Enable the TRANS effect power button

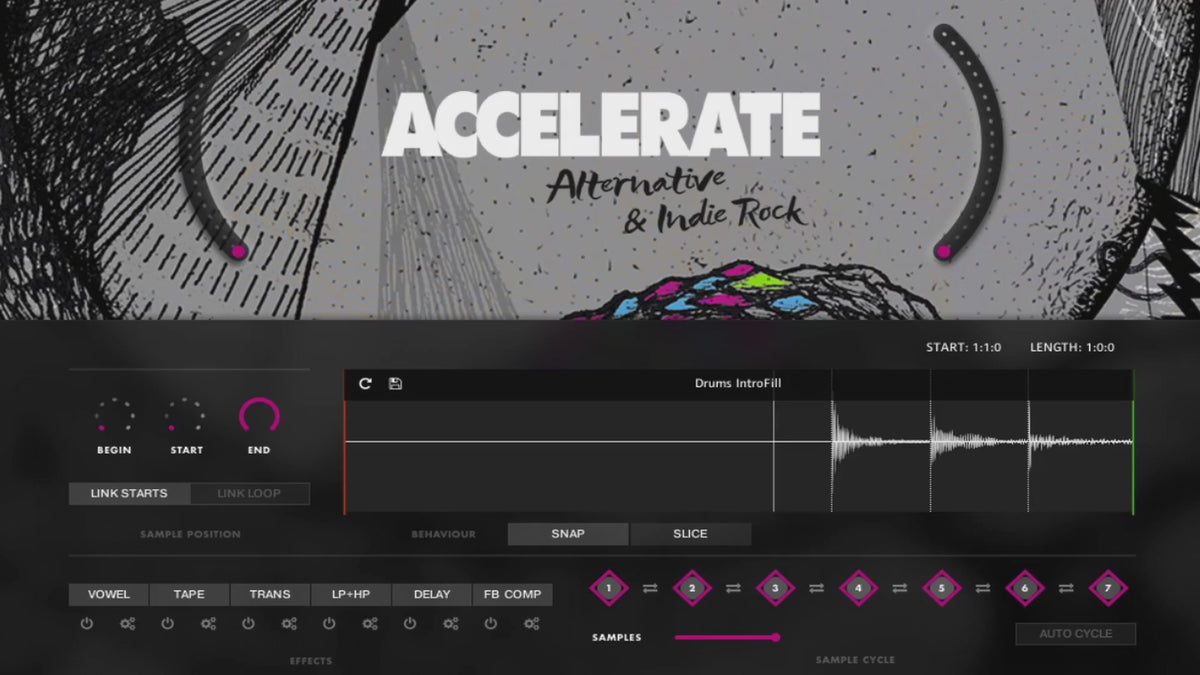pos(248,624)
